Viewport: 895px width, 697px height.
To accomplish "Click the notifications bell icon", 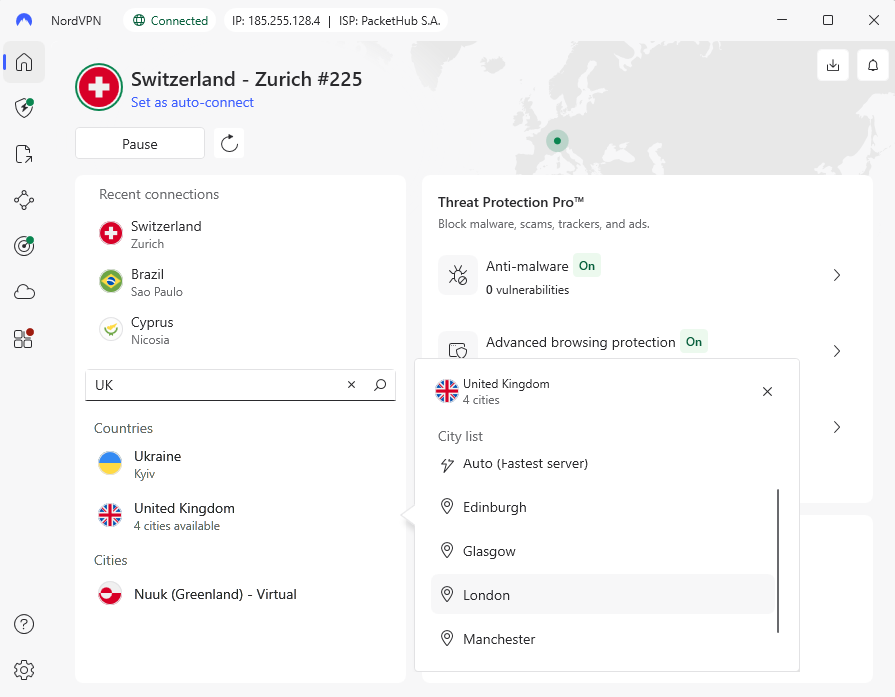I will (872, 64).
